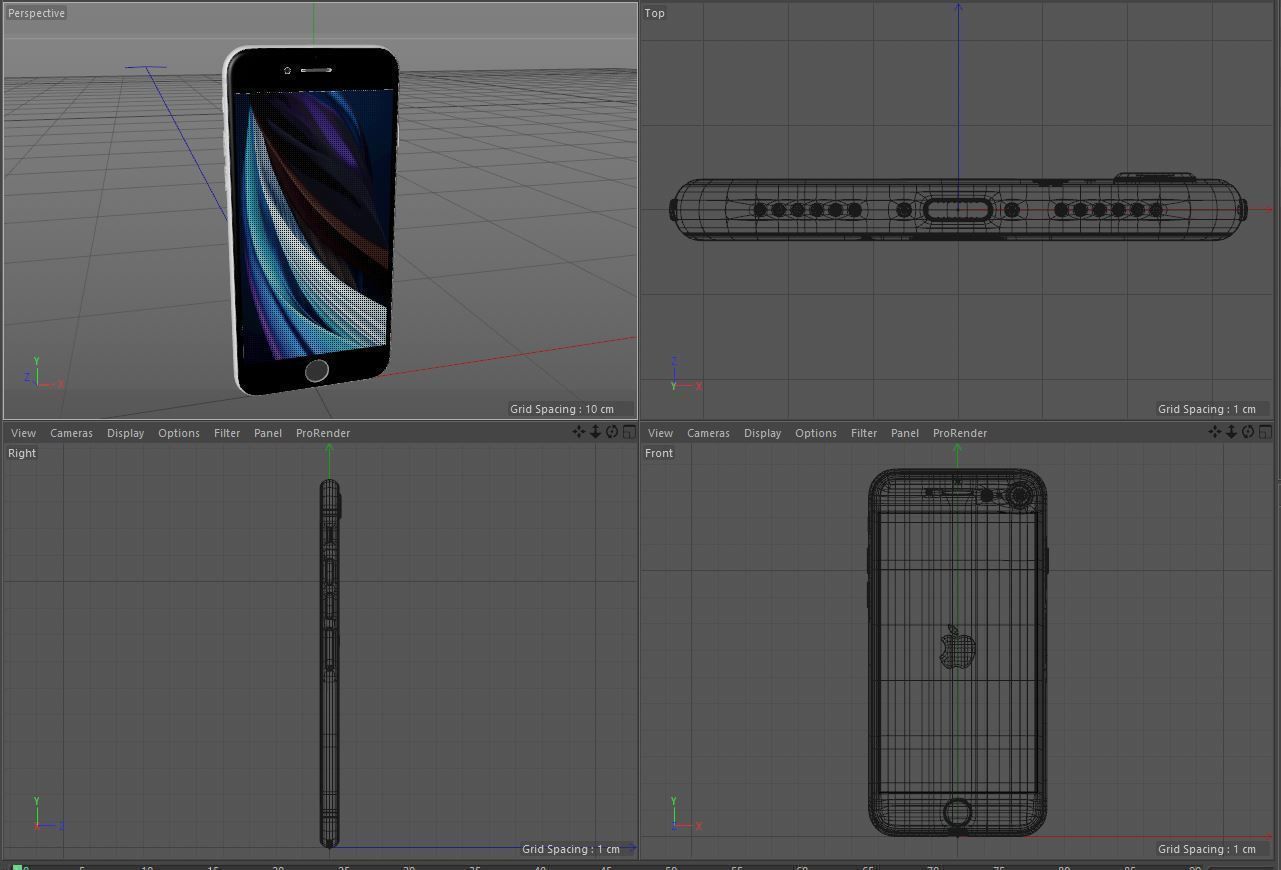
Task: Open the Options menu in Front viewport
Action: tap(816, 433)
